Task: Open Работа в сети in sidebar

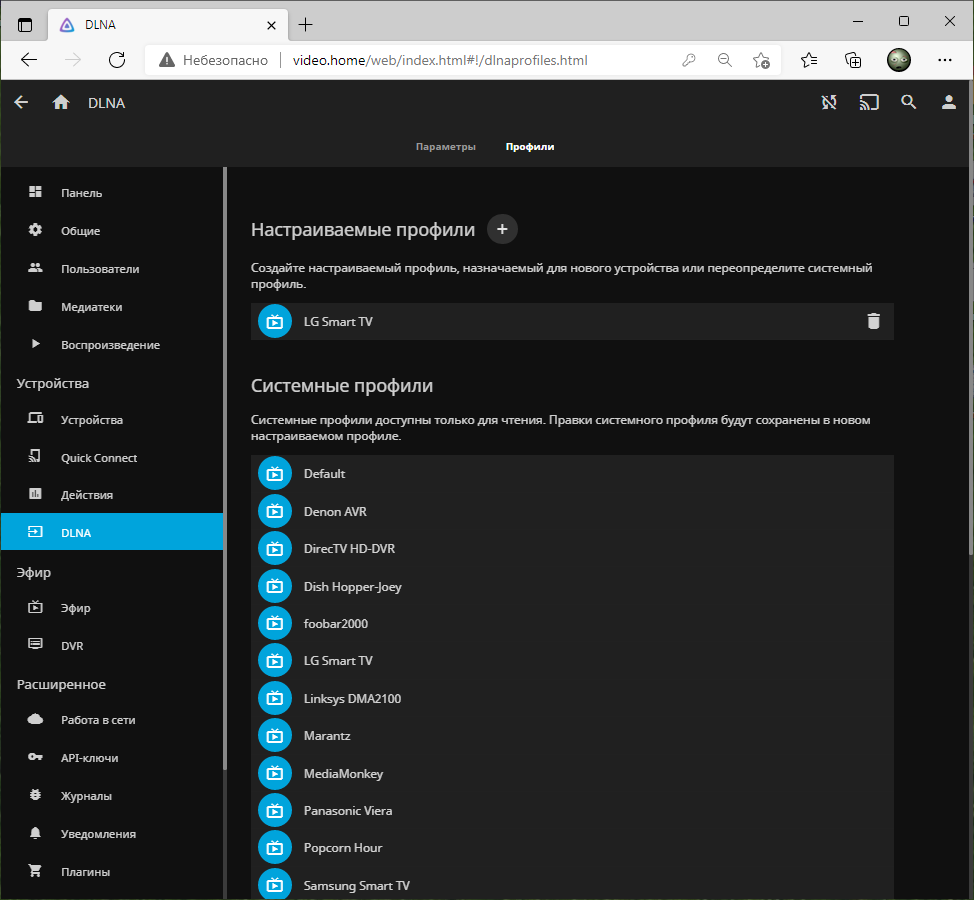Action: tap(112, 720)
